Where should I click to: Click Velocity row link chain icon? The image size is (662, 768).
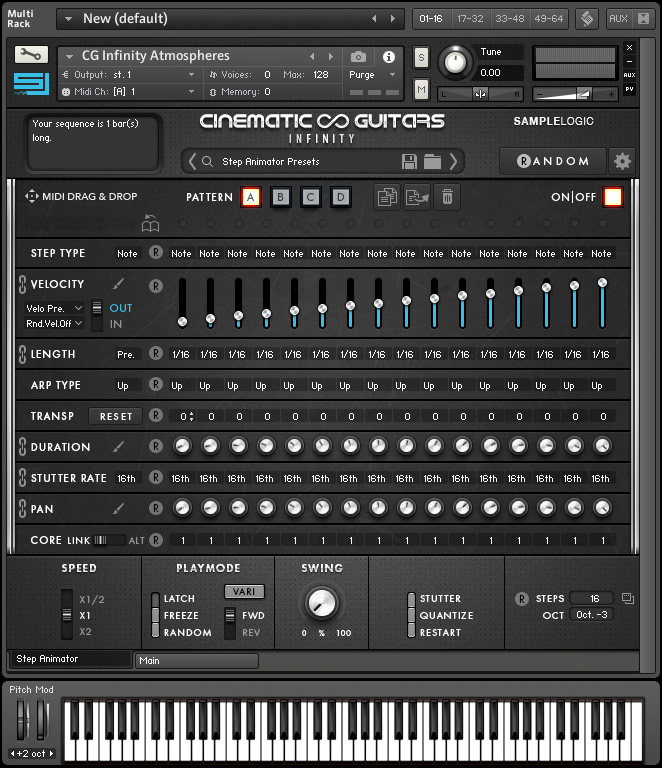point(22,284)
